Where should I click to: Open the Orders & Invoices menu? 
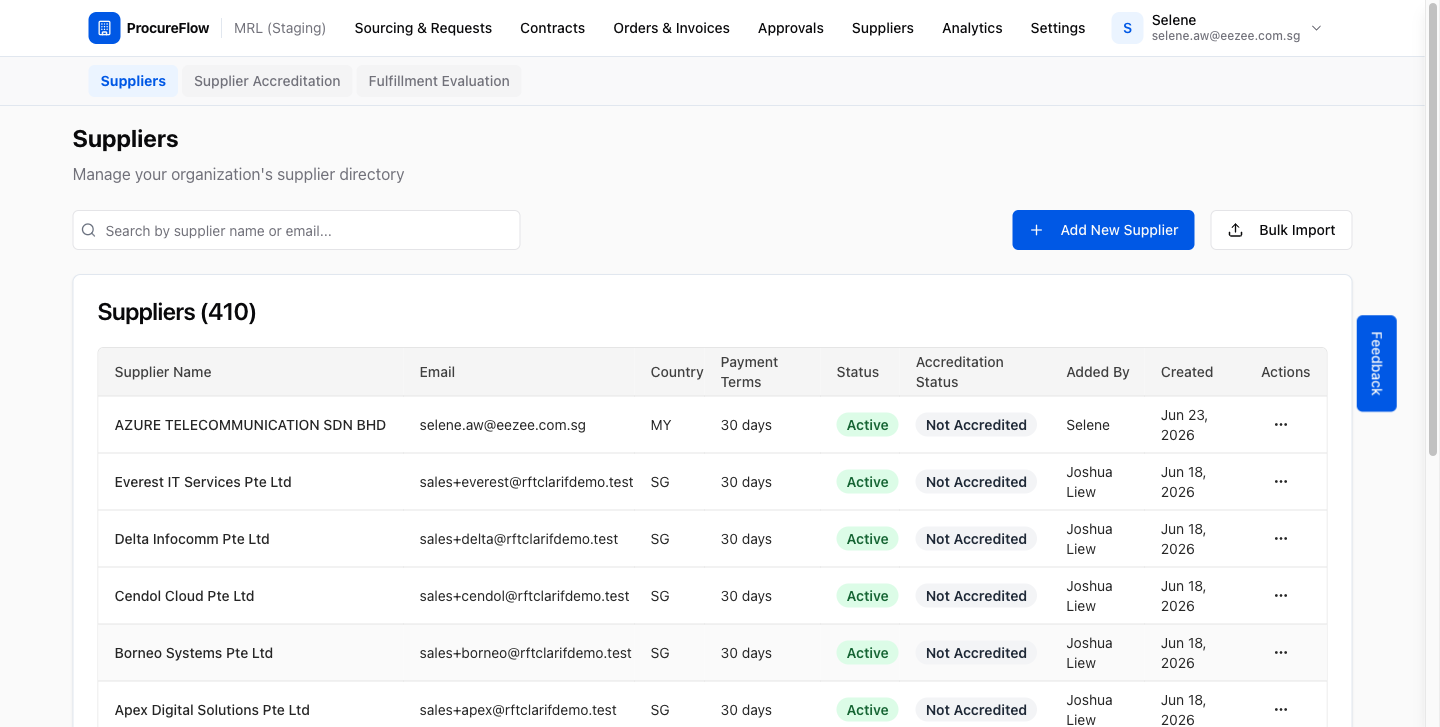point(671,28)
